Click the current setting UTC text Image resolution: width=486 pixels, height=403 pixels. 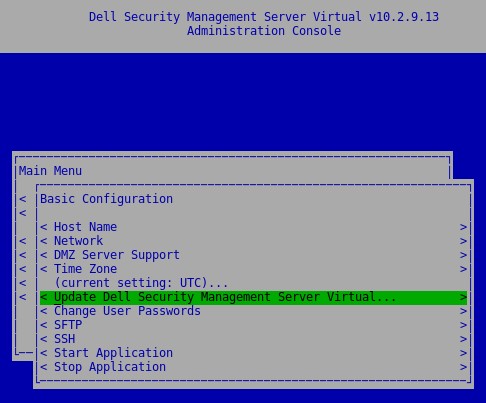(141, 283)
